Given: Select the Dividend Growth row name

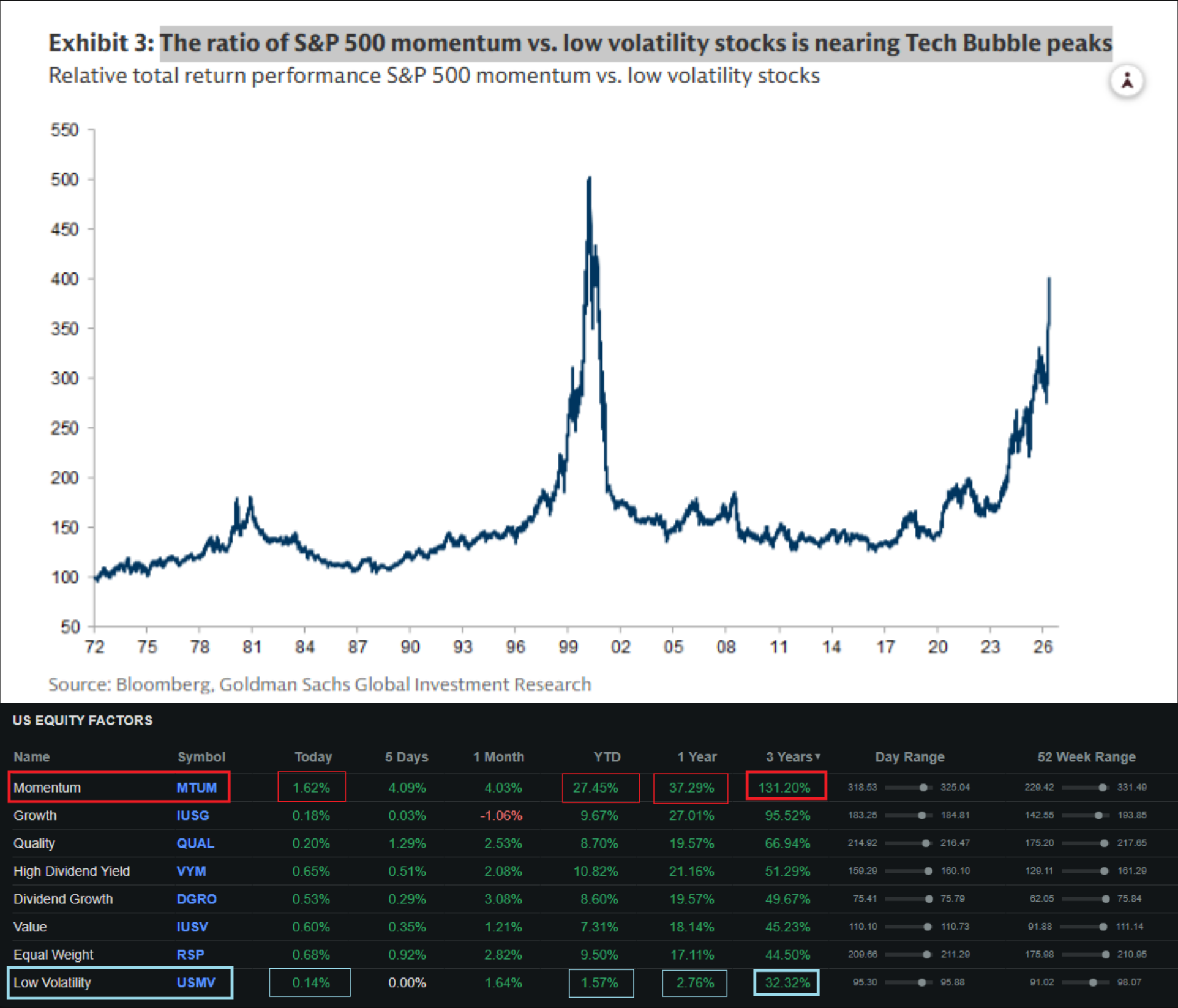Looking at the screenshot, I should (x=63, y=899).
